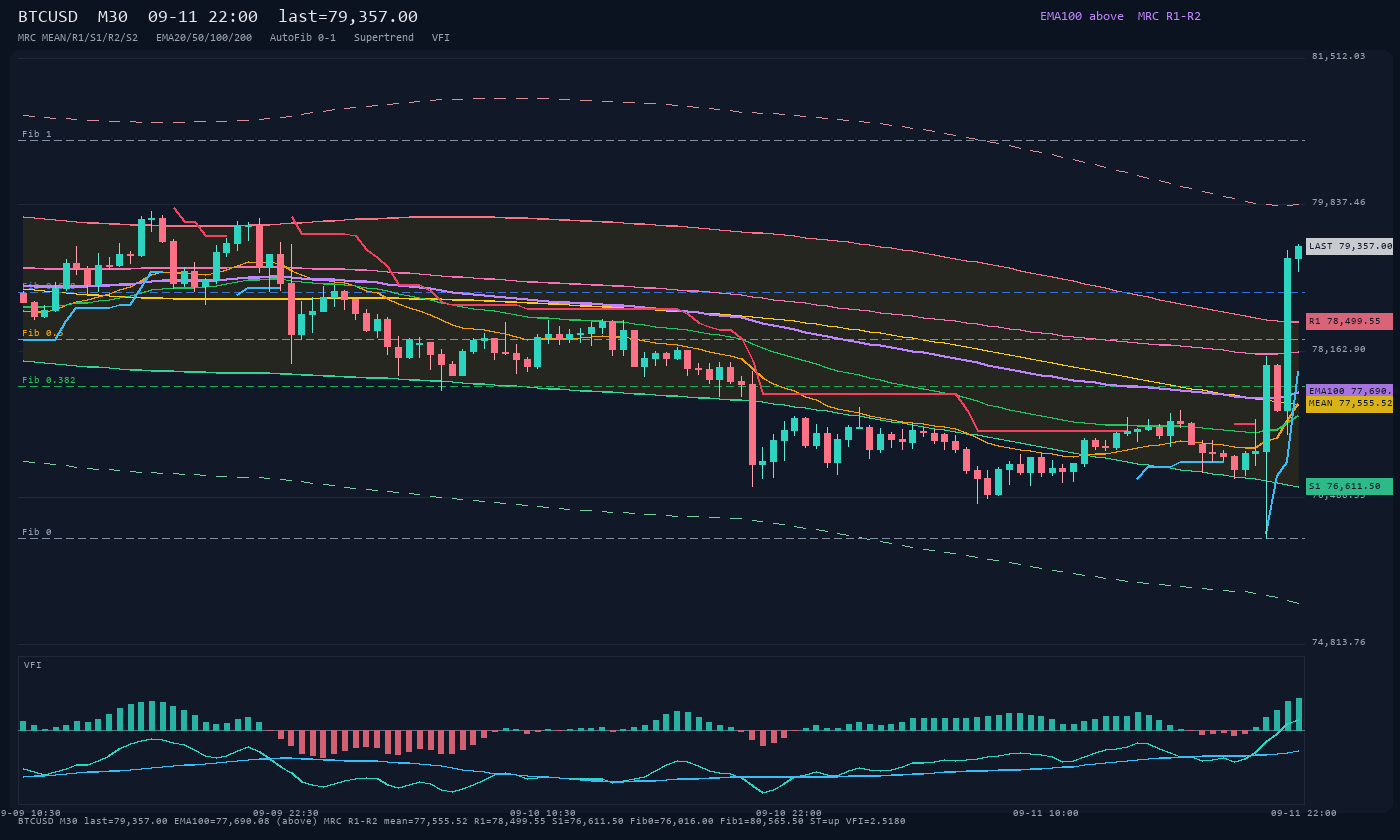Click "EMA100=77,690.08" in the bottom status line
The width and height of the screenshot is (1400, 840).
pos(222,821)
